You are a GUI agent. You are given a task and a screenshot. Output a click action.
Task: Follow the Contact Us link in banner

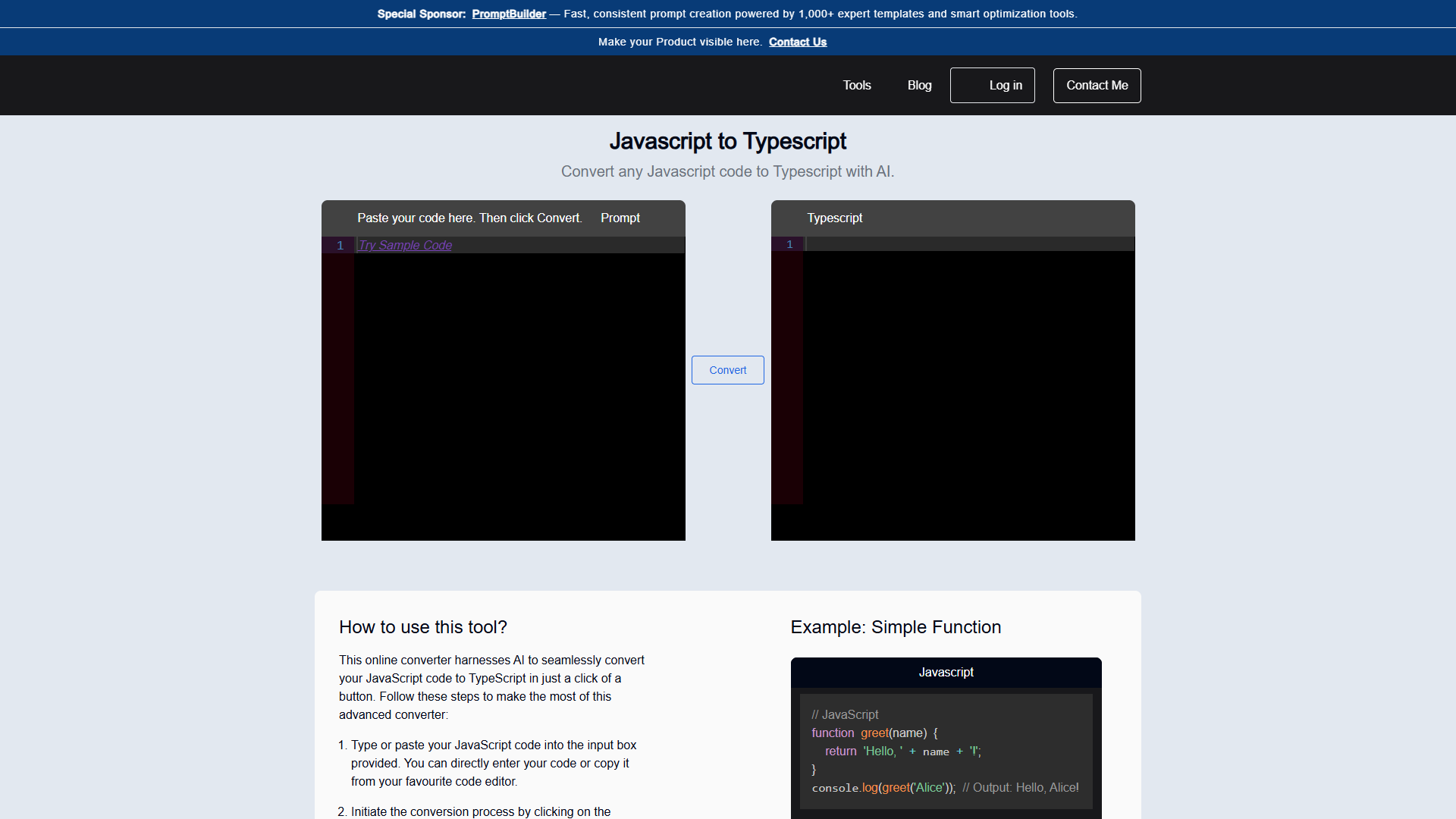click(x=798, y=42)
